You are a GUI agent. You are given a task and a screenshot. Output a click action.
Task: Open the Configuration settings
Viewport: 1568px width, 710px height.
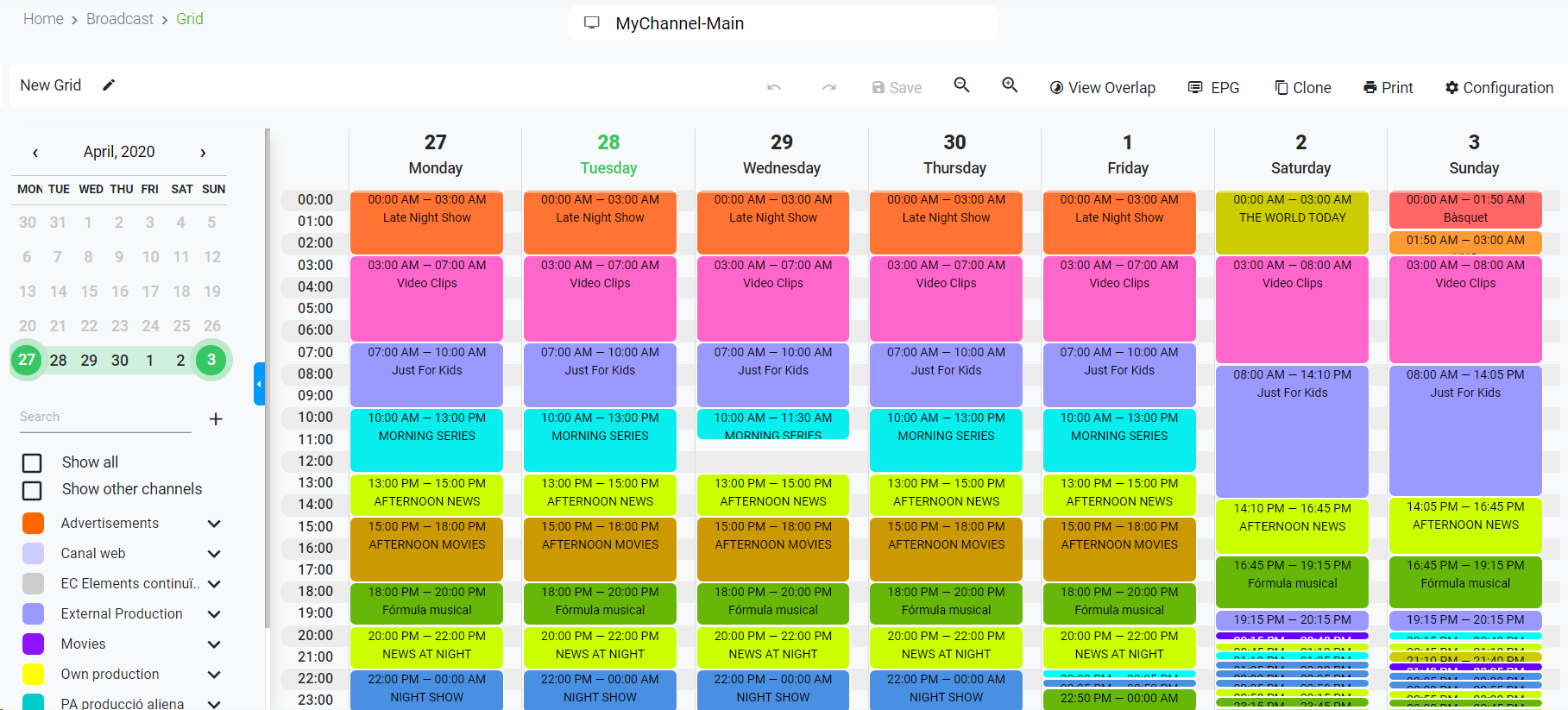click(1499, 88)
